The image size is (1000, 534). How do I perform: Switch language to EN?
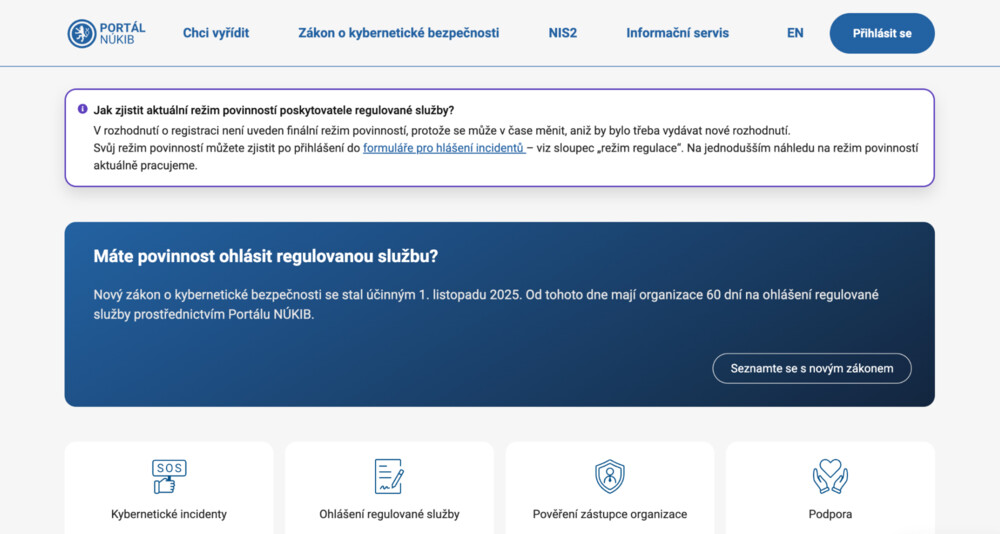click(x=795, y=33)
